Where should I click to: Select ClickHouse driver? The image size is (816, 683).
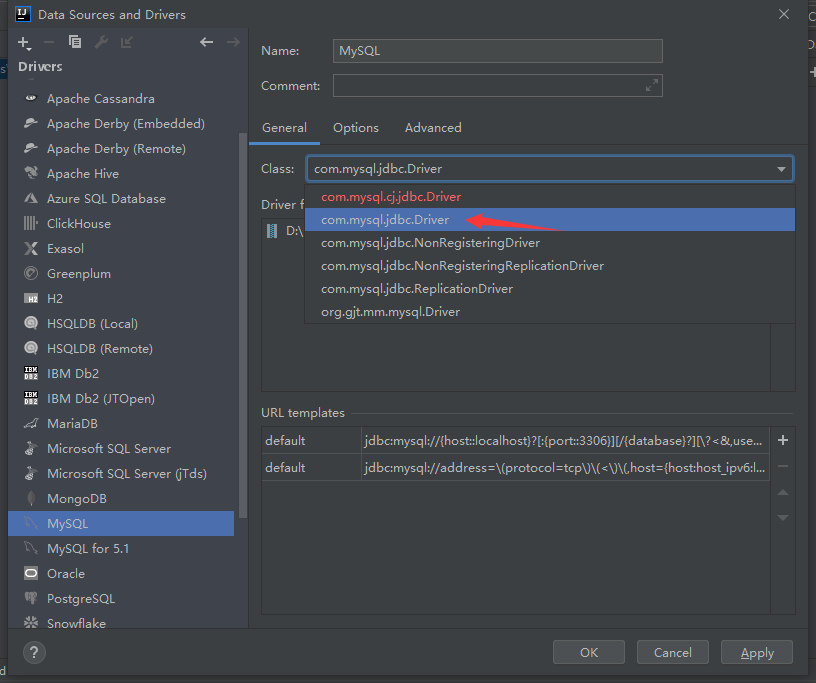(121, 223)
